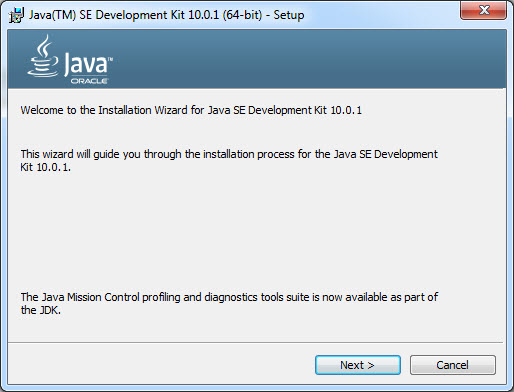Open the installer icon menu in title bar
The height and width of the screenshot is (392, 514).
(16, 15)
